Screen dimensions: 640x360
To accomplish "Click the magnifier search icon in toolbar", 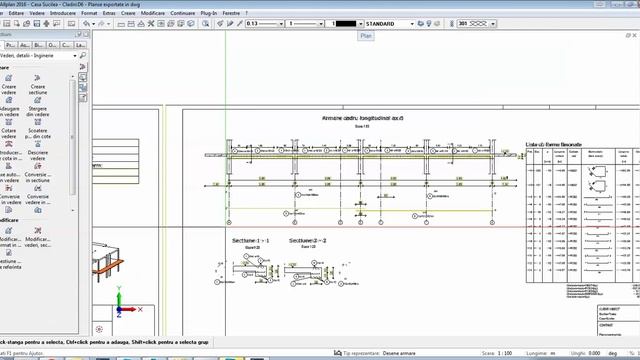I will [205, 24].
